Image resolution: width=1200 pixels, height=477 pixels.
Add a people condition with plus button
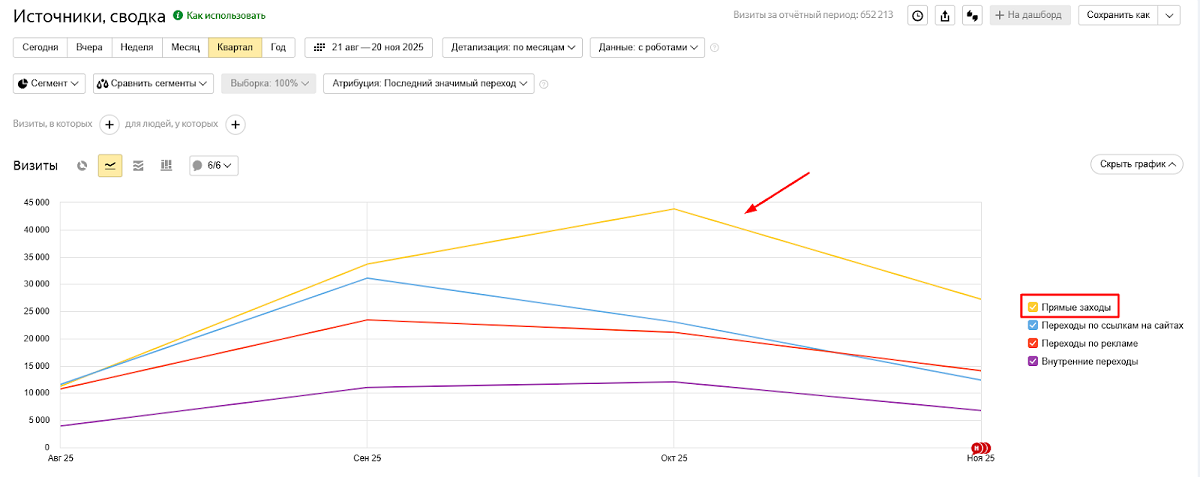point(235,124)
